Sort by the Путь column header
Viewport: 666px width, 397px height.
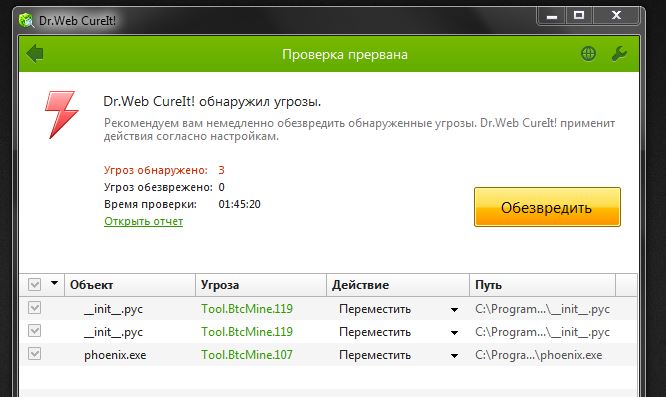pos(542,285)
